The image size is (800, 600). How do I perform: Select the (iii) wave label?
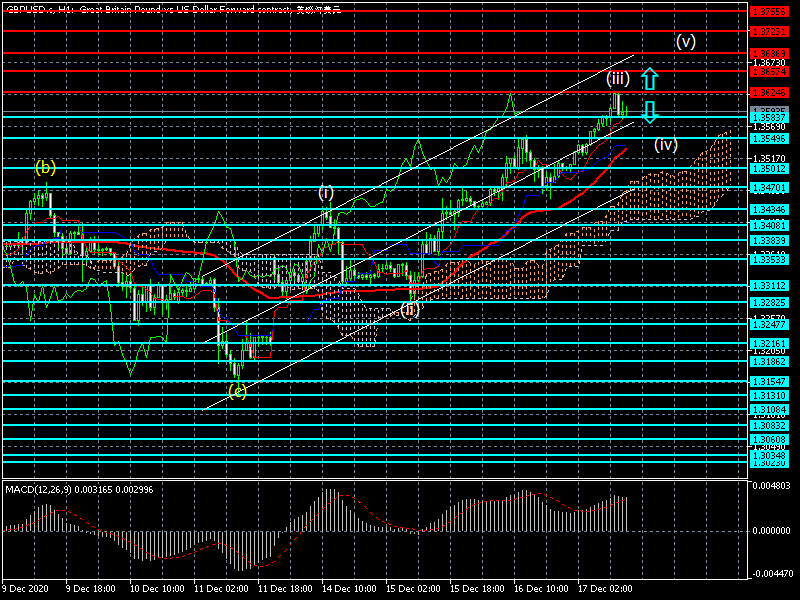coord(617,78)
